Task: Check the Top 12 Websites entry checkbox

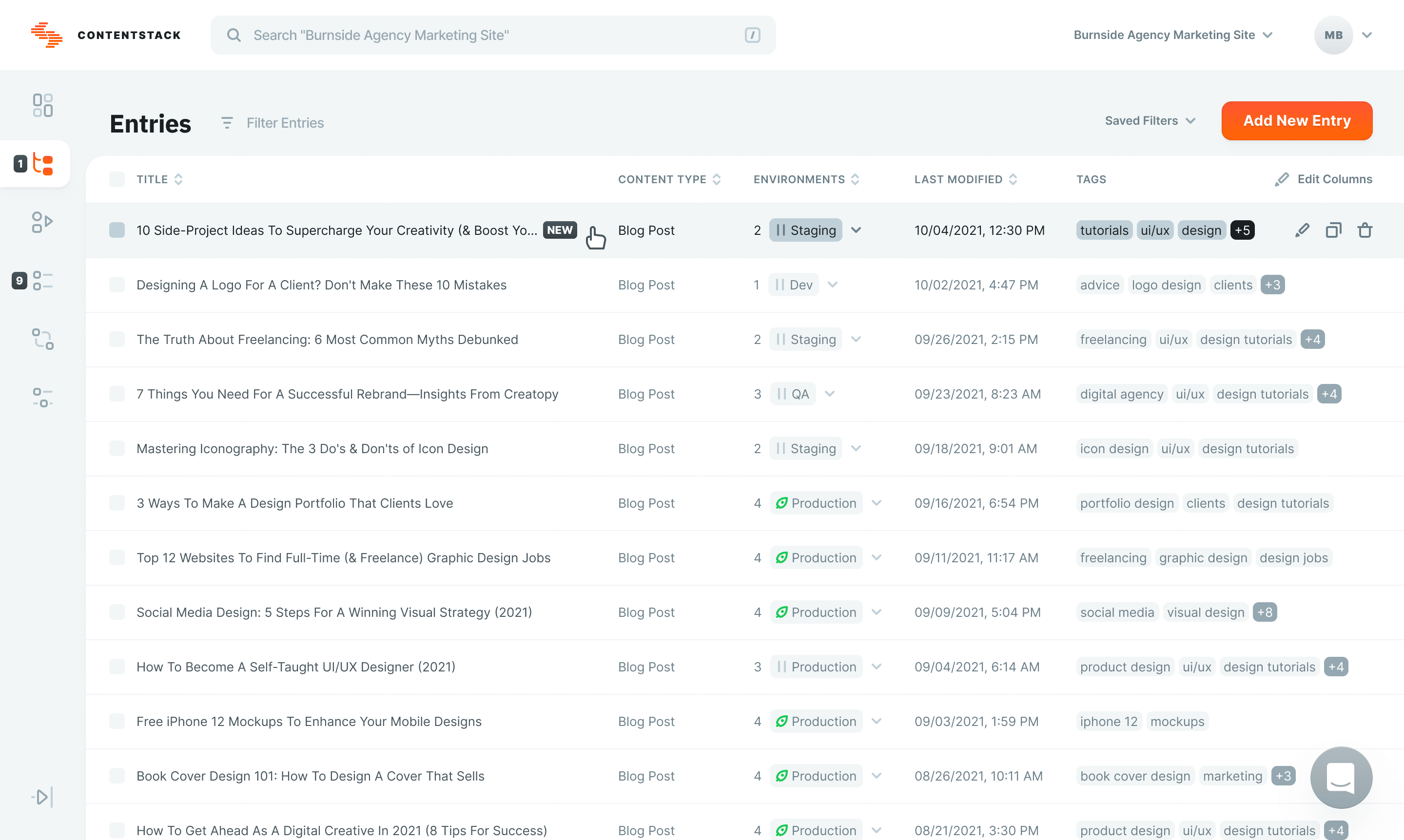Action: [117, 558]
